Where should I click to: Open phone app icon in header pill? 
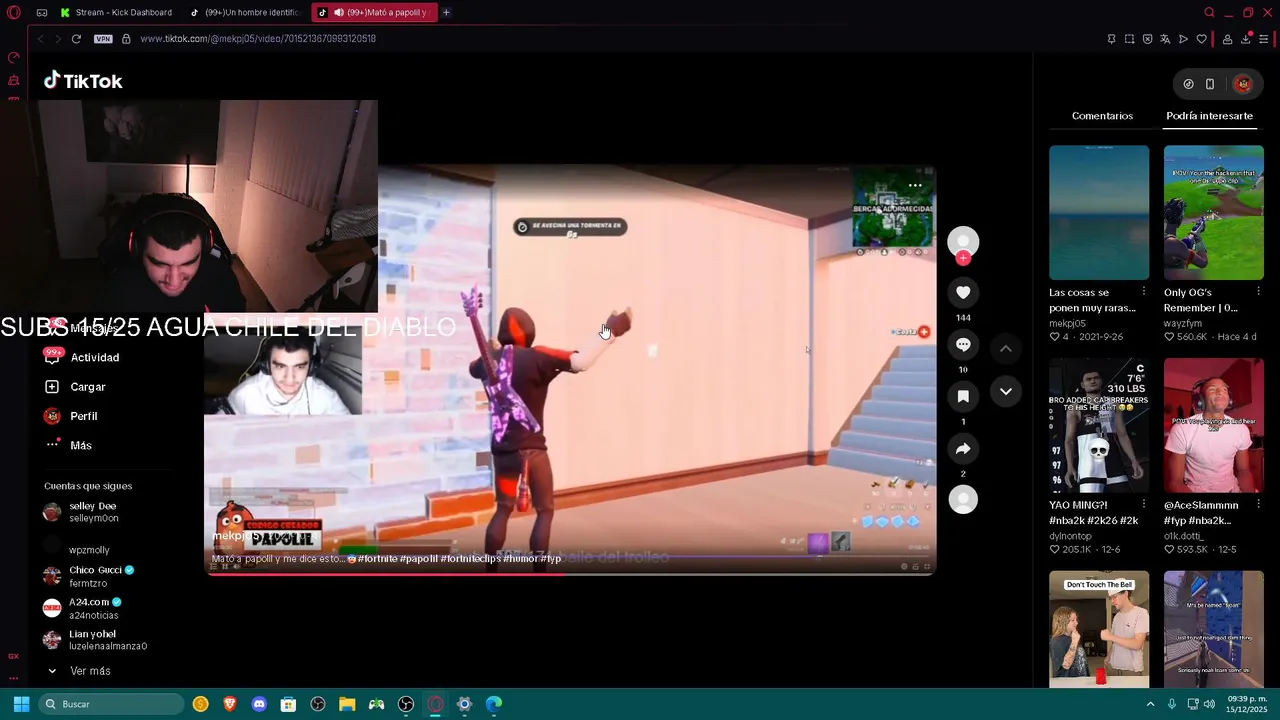coord(1210,84)
